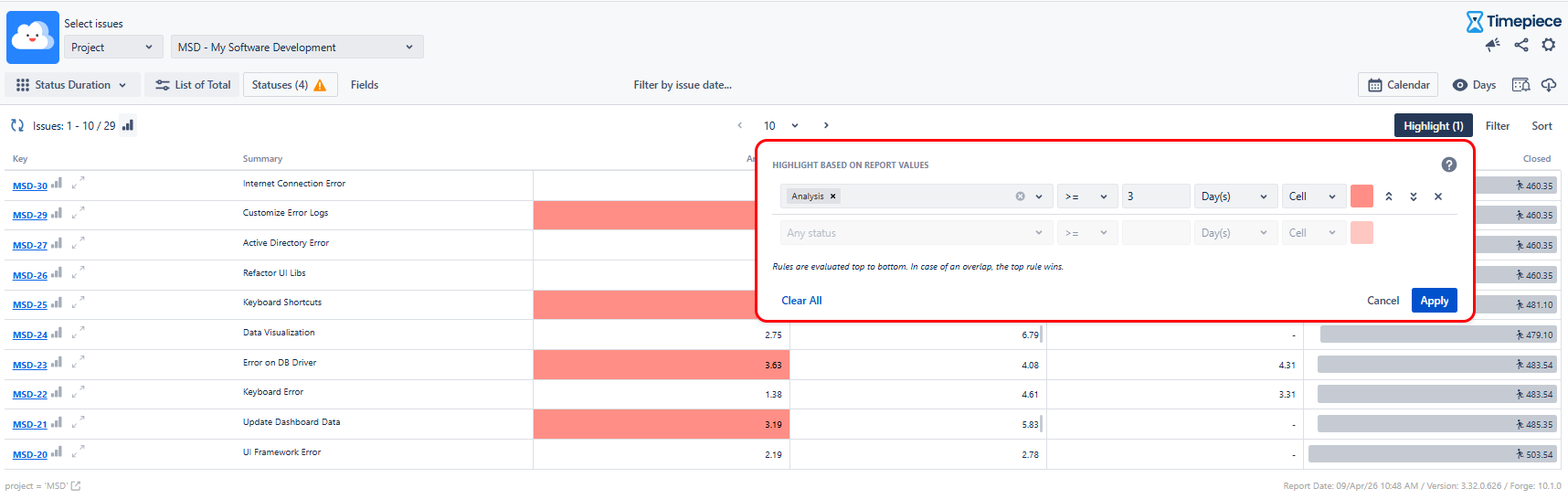Open the Status Duration report dropdown
This screenshot has width=1568, height=499.
tap(72, 85)
